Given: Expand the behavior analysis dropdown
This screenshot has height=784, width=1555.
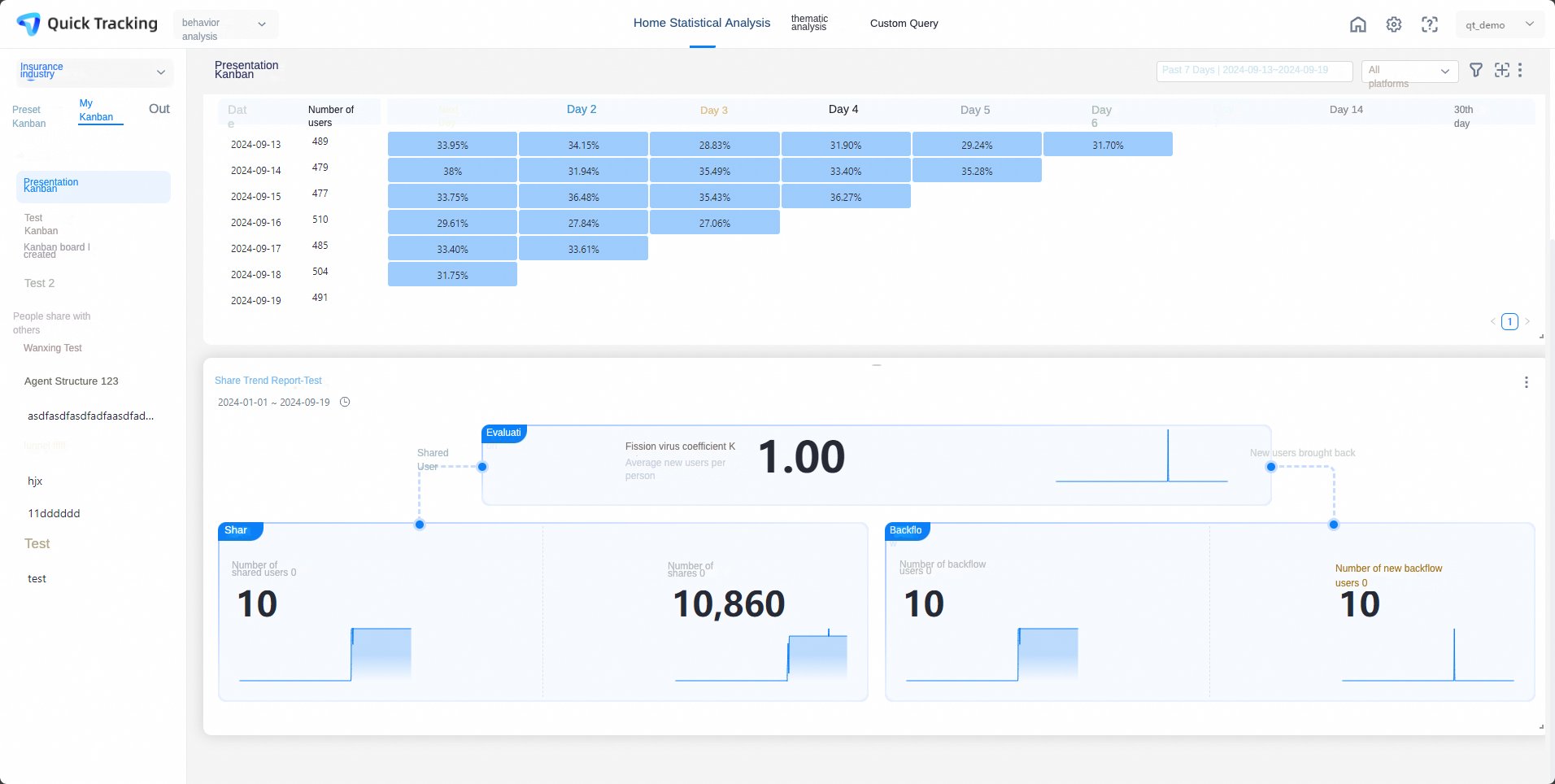Looking at the screenshot, I should 226,24.
